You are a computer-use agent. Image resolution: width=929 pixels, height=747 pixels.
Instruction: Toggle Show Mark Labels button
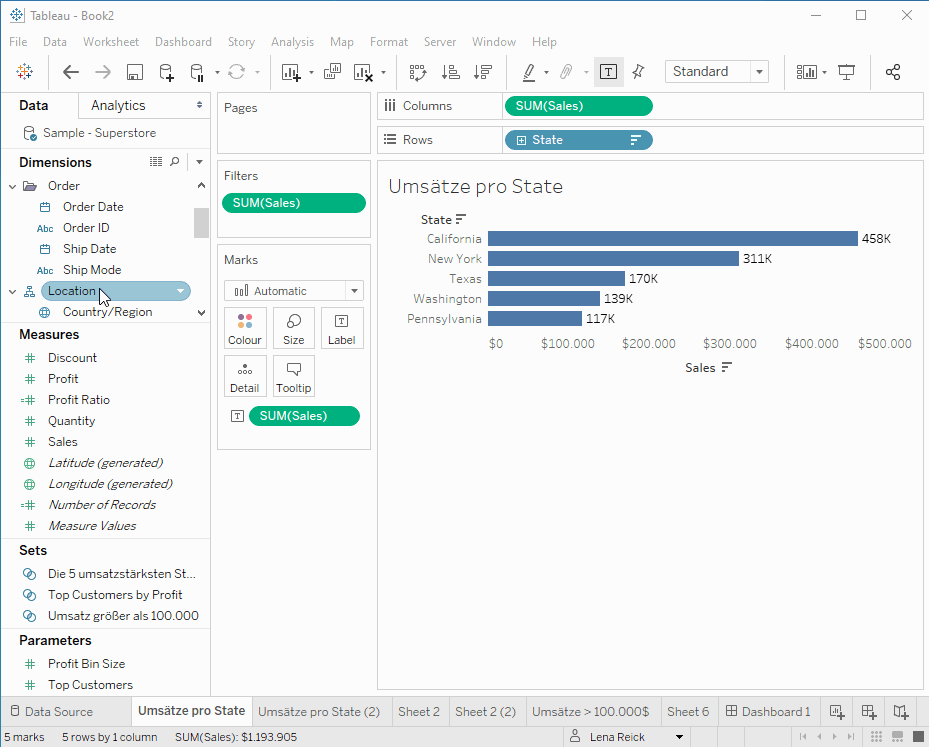[608, 72]
